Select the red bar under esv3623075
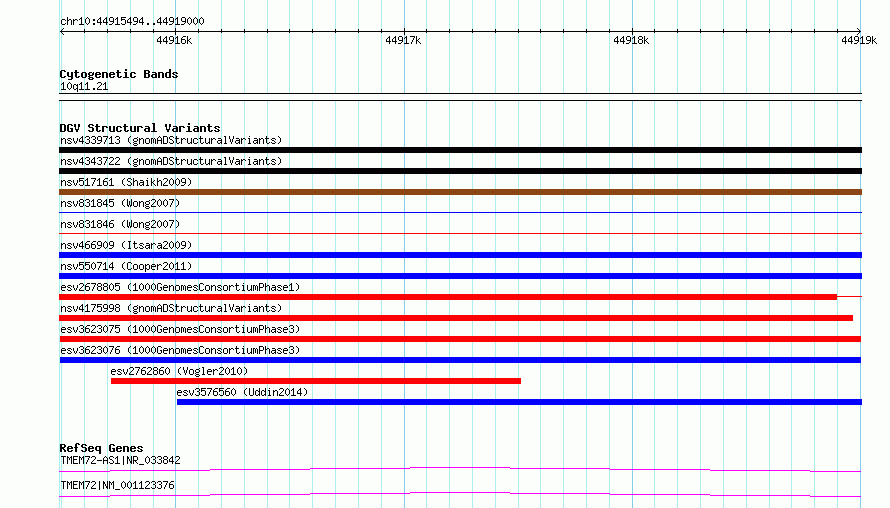The image size is (890, 508). (460, 339)
